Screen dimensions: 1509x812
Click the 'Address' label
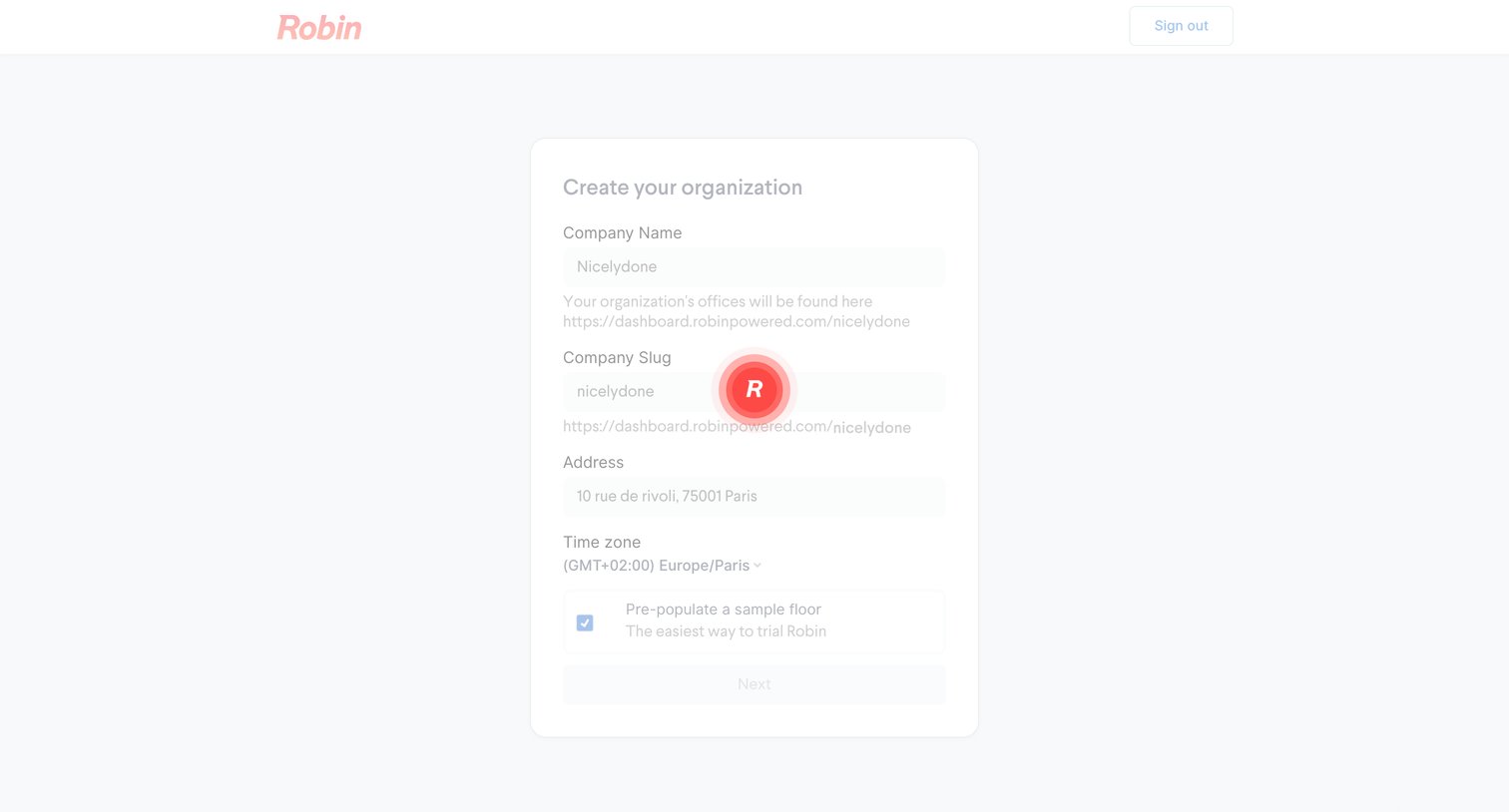pos(593,462)
